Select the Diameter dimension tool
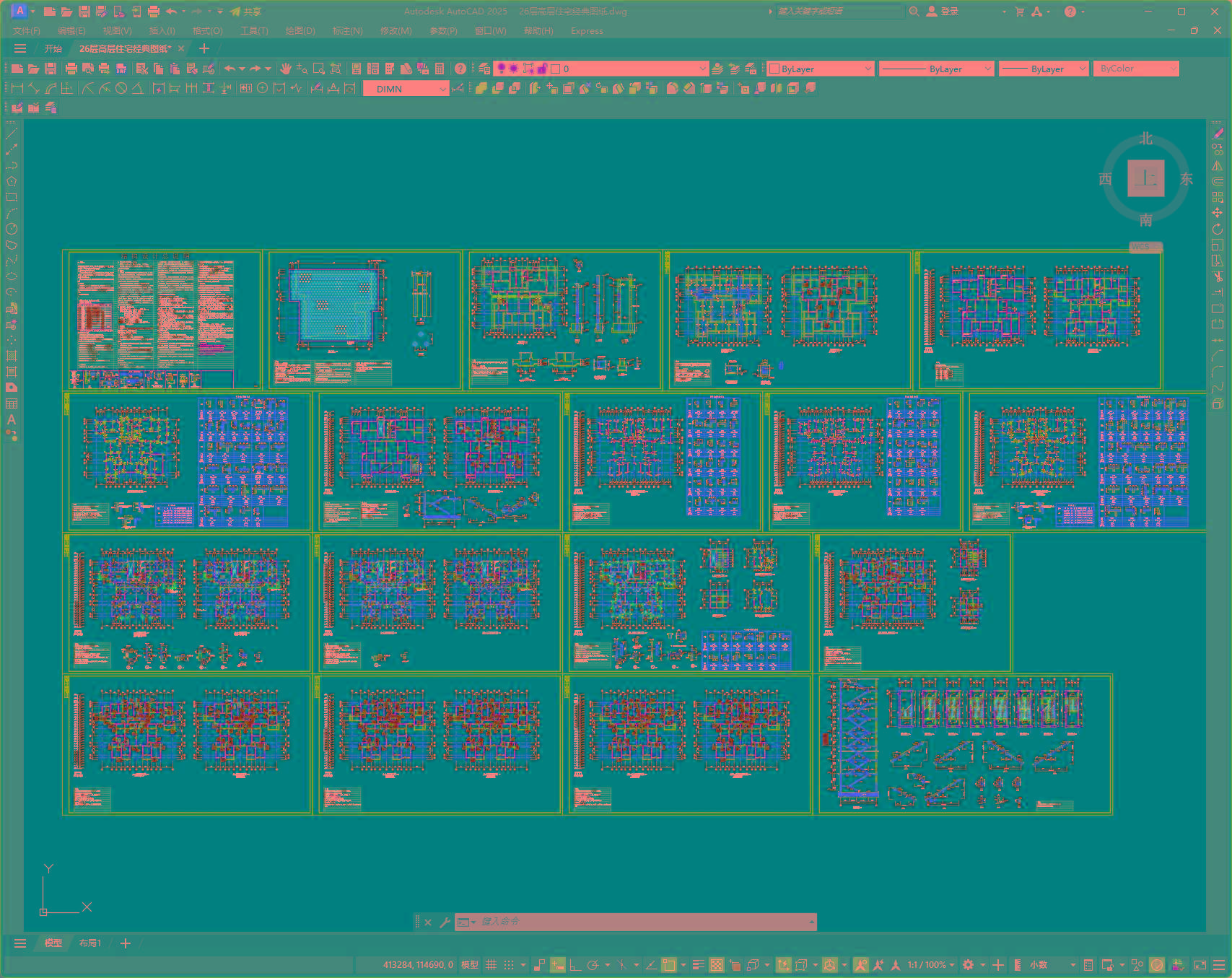The width and height of the screenshot is (1232, 978). [x=121, y=88]
